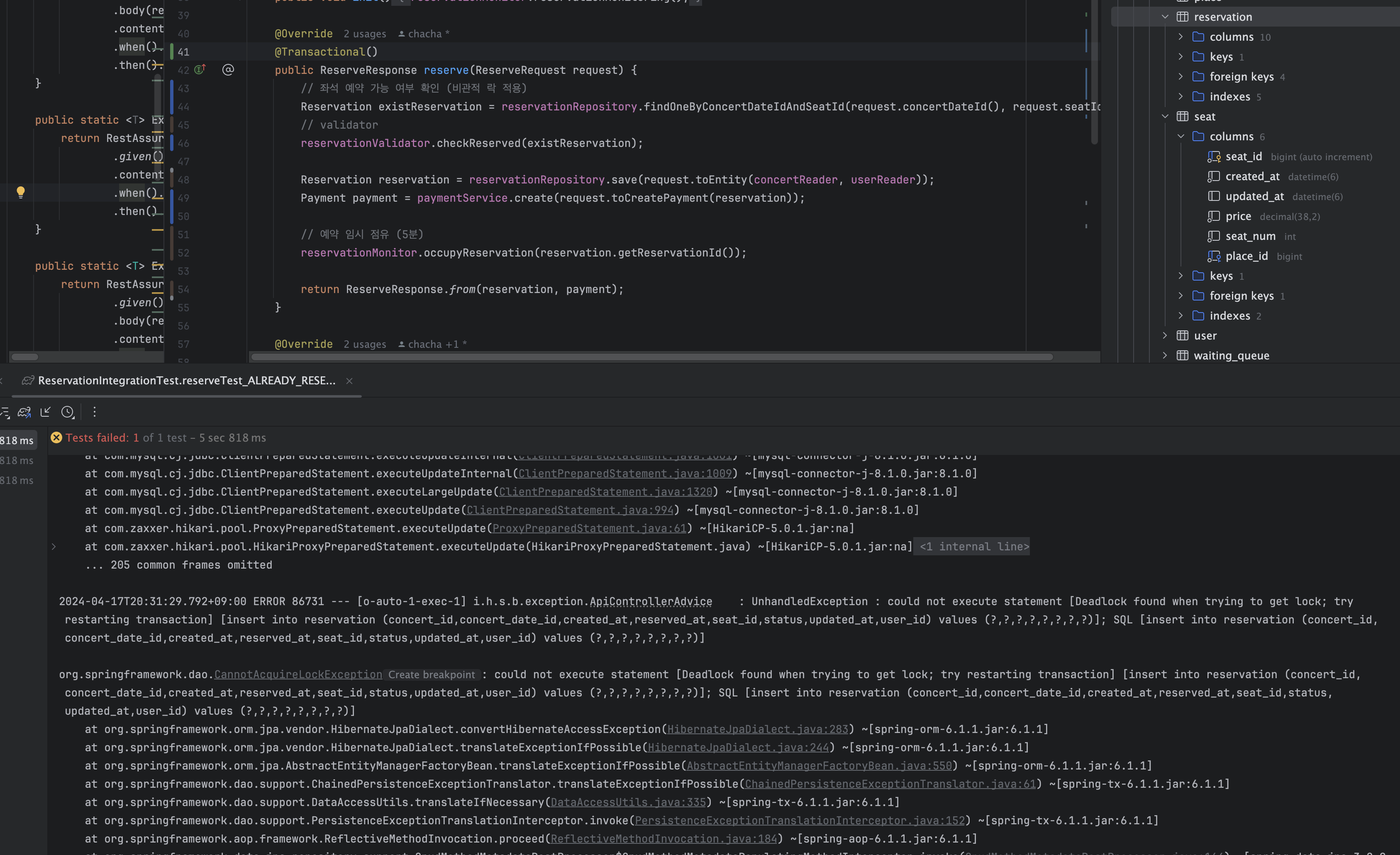Viewport: 1400px width, 855px height.
Task: Click the @ gutter icon beside reserve method
Action: click(228, 69)
